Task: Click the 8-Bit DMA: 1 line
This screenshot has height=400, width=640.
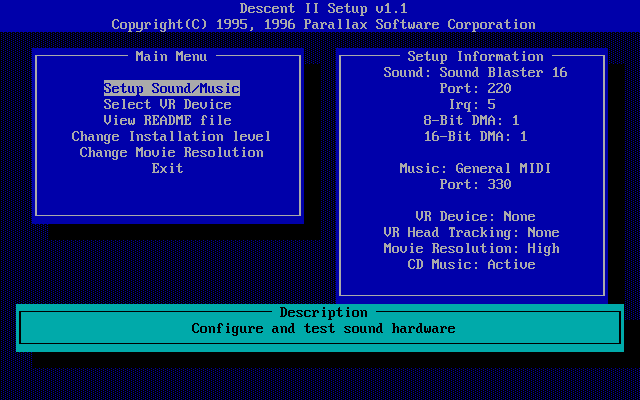Action: click(x=471, y=120)
